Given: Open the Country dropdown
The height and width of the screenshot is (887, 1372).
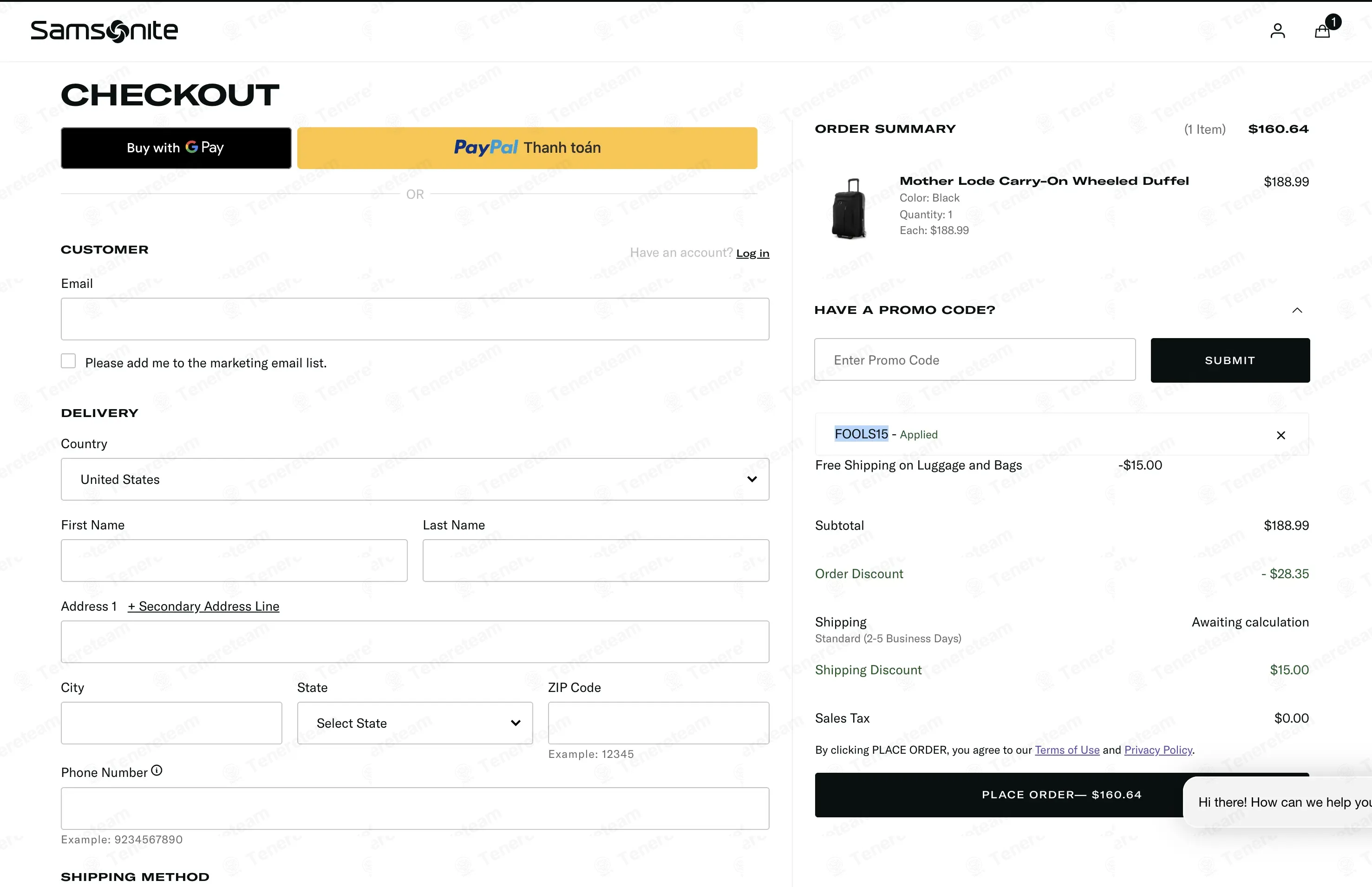Looking at the screenshot, I should pos(415,479).
